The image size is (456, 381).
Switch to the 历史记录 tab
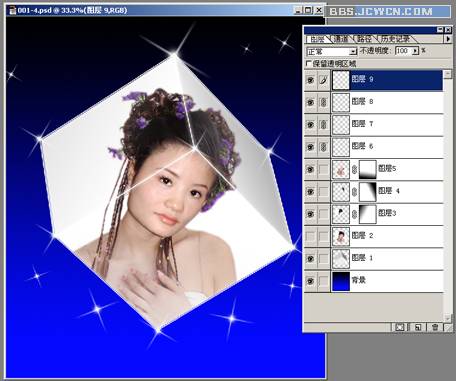[395, 39]
